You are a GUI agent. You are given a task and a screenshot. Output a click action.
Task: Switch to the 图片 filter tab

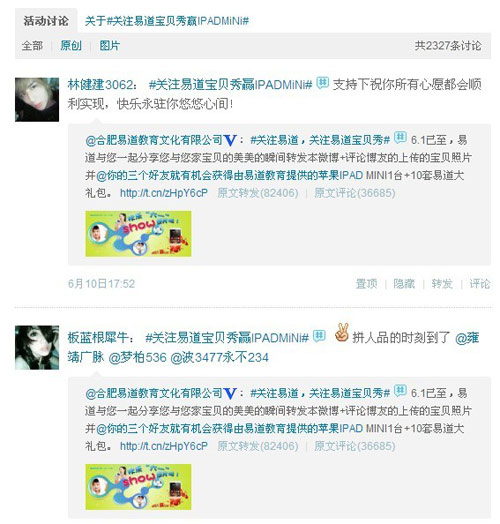110,45
